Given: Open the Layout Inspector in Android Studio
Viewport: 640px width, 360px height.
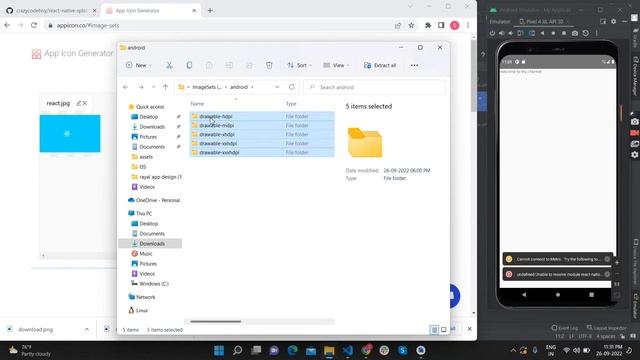Looking at the screenshot, I should (x=607, y=328).
